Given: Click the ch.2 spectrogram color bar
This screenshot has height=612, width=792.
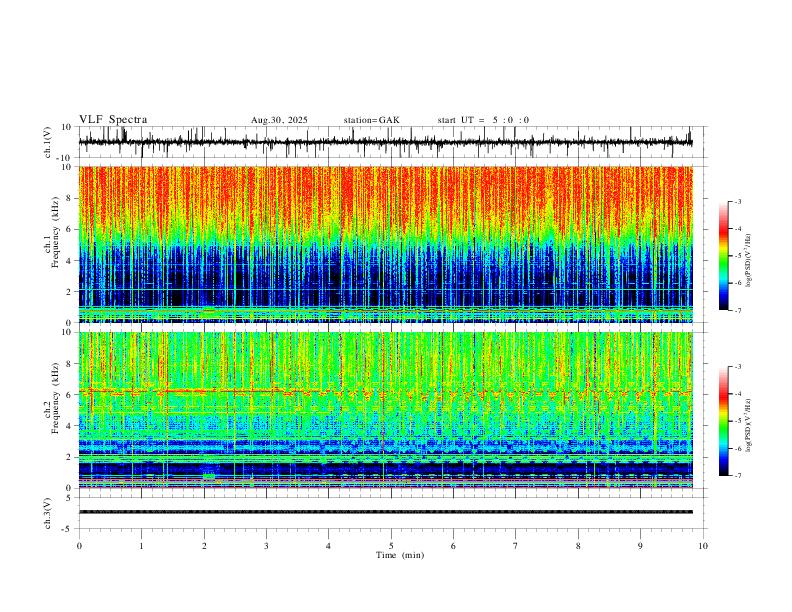Looking at the screenshot, I should tap(724, 421).
